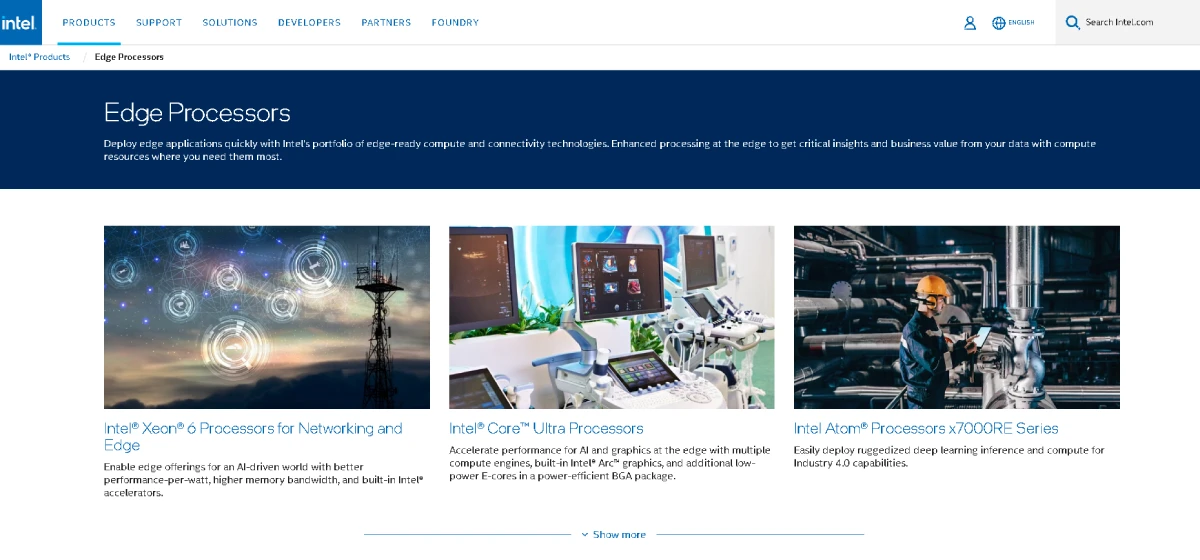Screen dimensions: 1200x560
Task: Open the Foundry menu
Action: coord(455,22)
